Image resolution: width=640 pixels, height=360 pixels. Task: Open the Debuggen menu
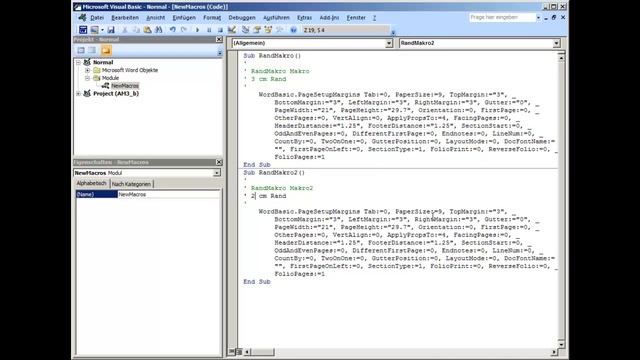242,18
